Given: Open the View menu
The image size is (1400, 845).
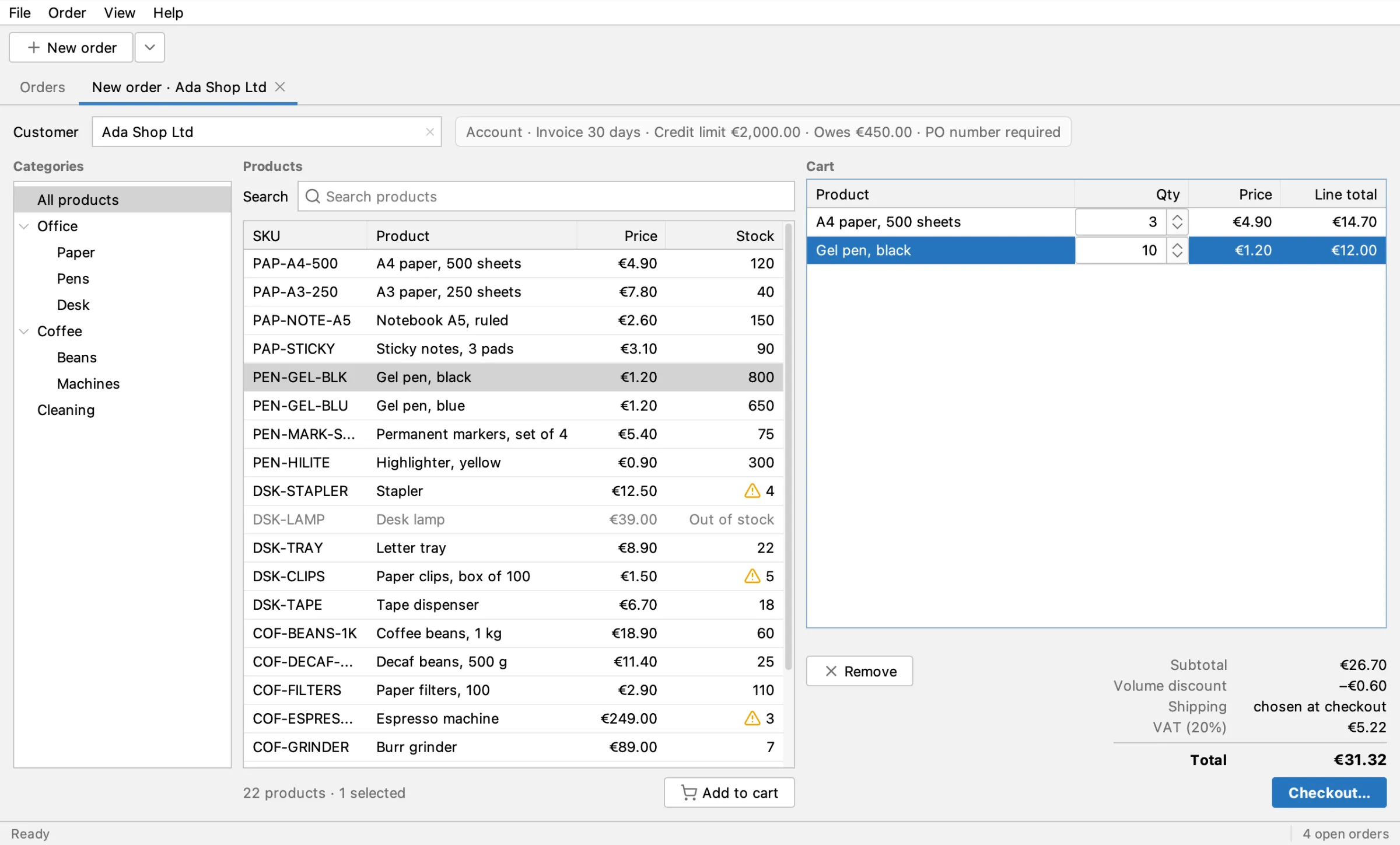Looking at the screenshot, I should [120, 12].
